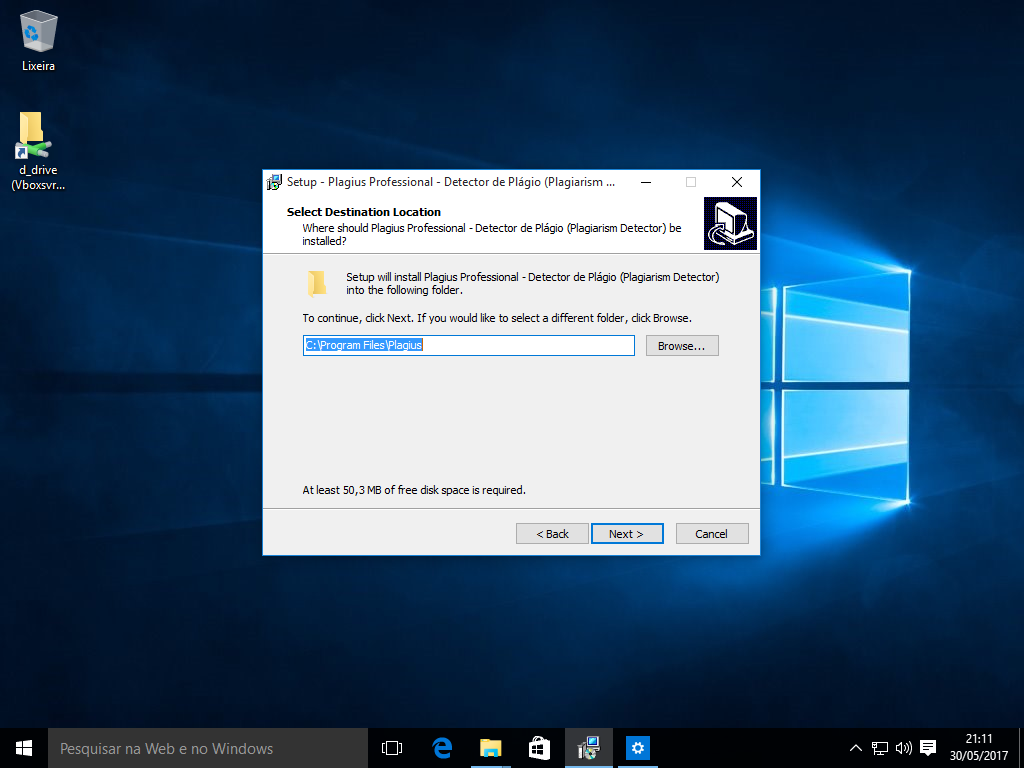Open the Settings gear taskbar app
The image size is (1024, 768).
[638, 748]
